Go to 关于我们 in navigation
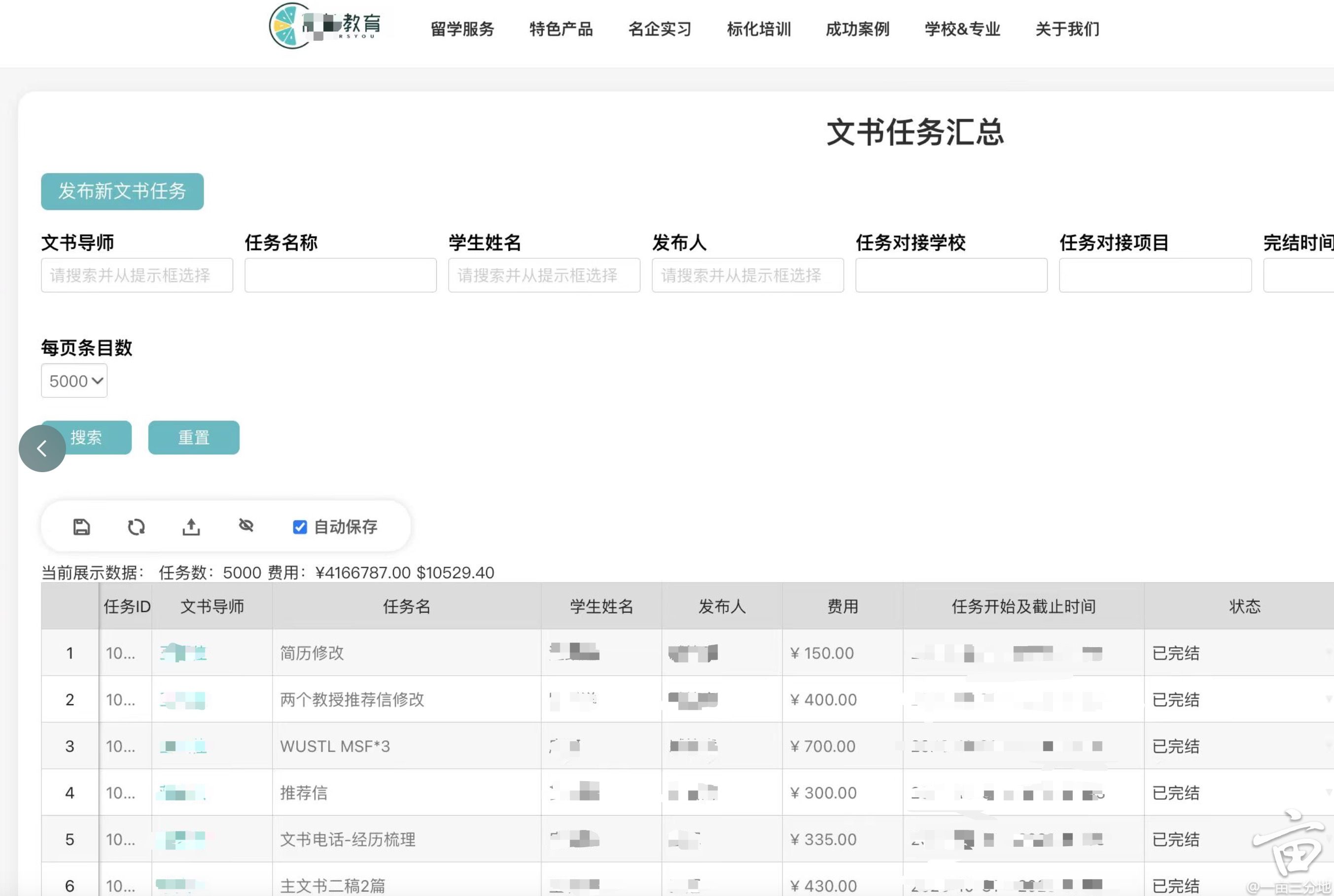The height and width of the screenshot is (896, 1334). tap(1067, 29)
